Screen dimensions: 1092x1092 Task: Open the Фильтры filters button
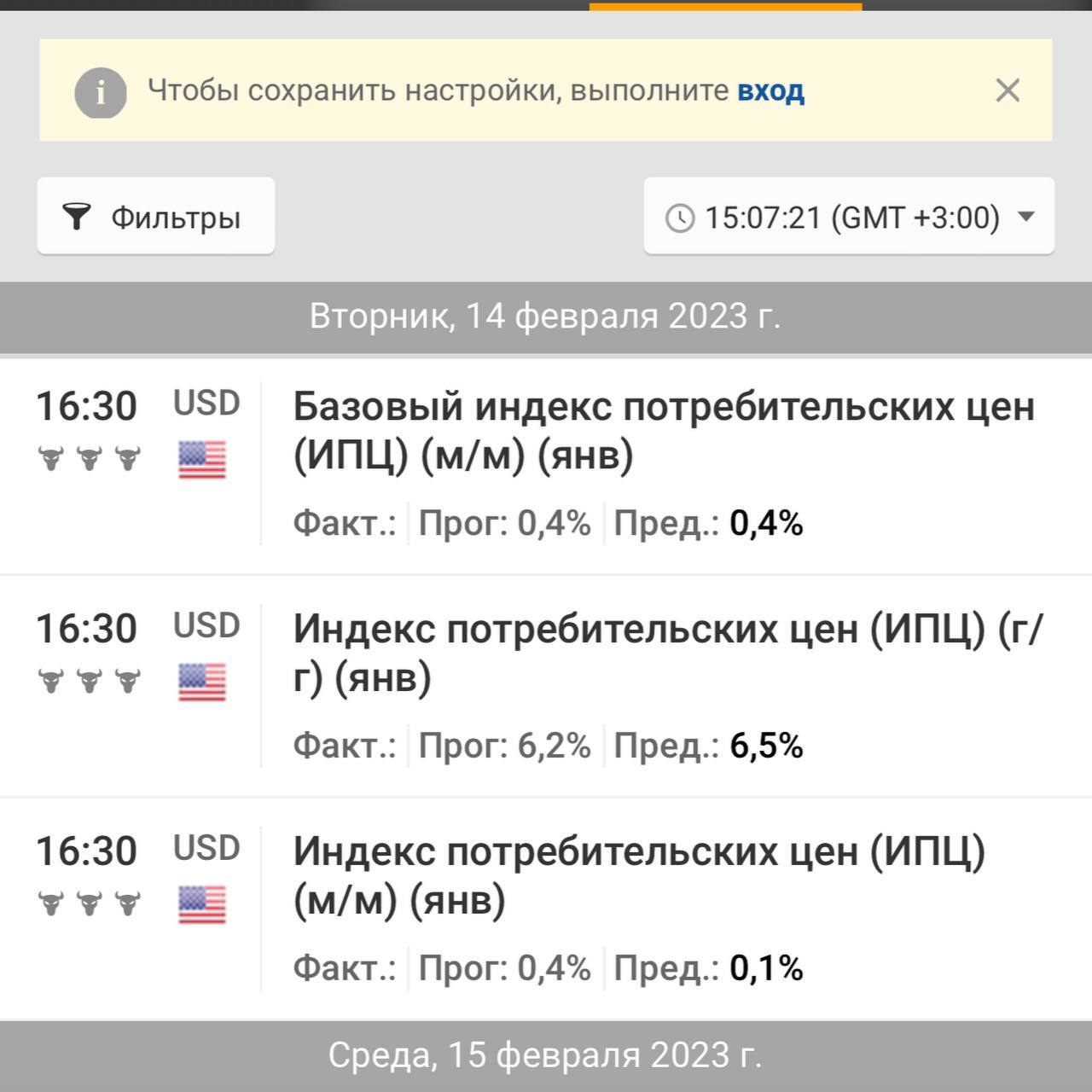155,217
